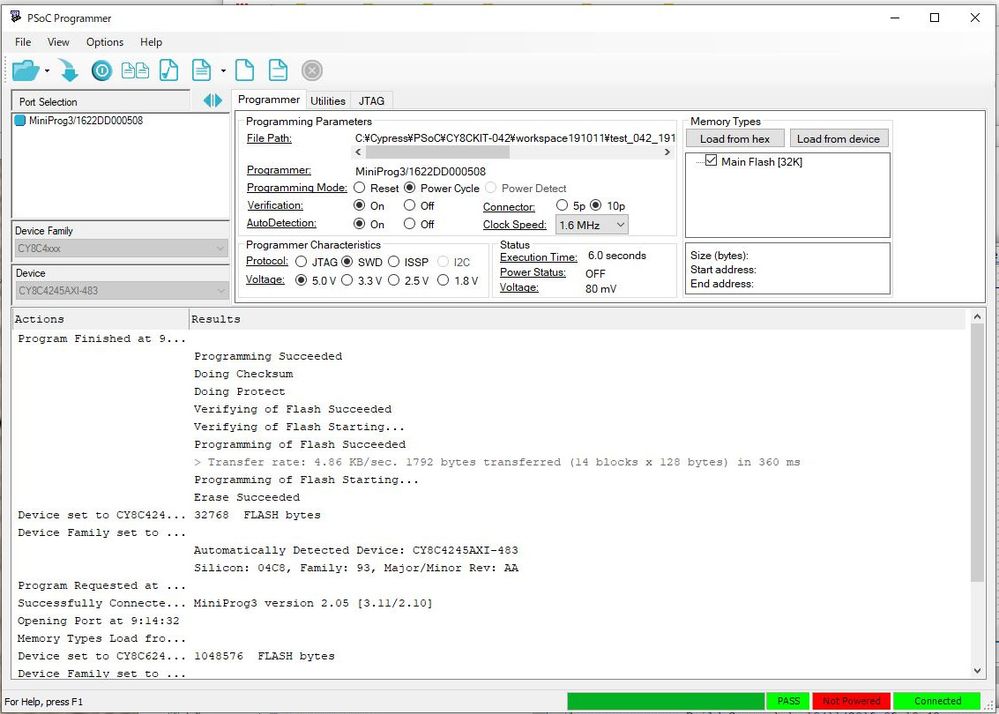This screenshot has width=999, height=714.
Task: Erase flash using the blank document icon
Action: click(x=245, y=70)
